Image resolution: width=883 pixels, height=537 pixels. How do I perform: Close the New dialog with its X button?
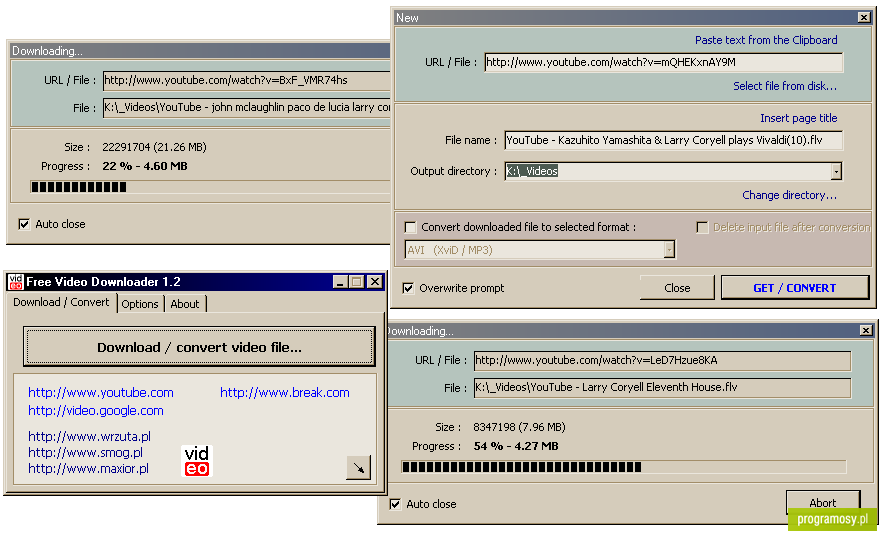[x=864, y=17]
